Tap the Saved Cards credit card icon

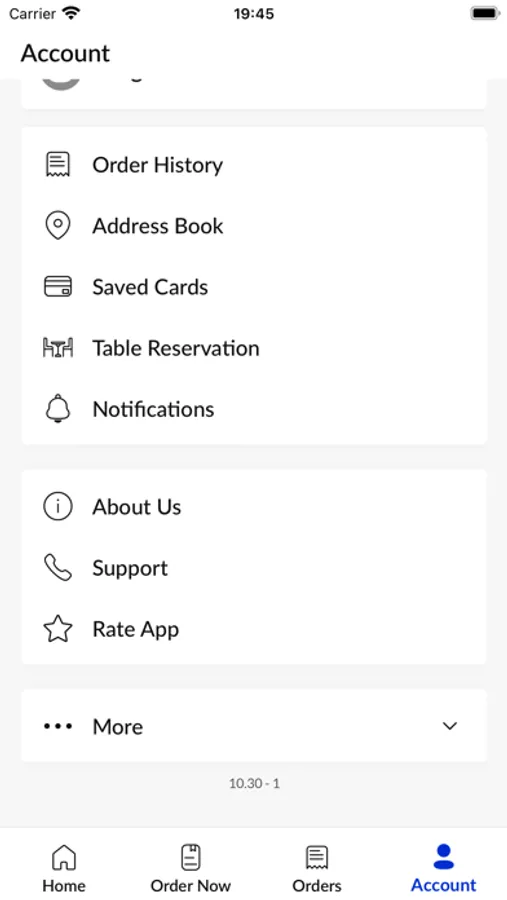[58, 286]
